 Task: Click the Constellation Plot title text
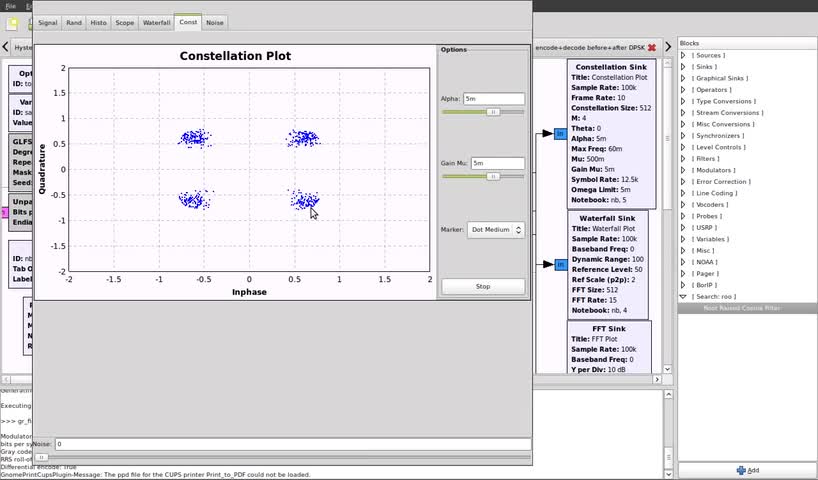235,56
